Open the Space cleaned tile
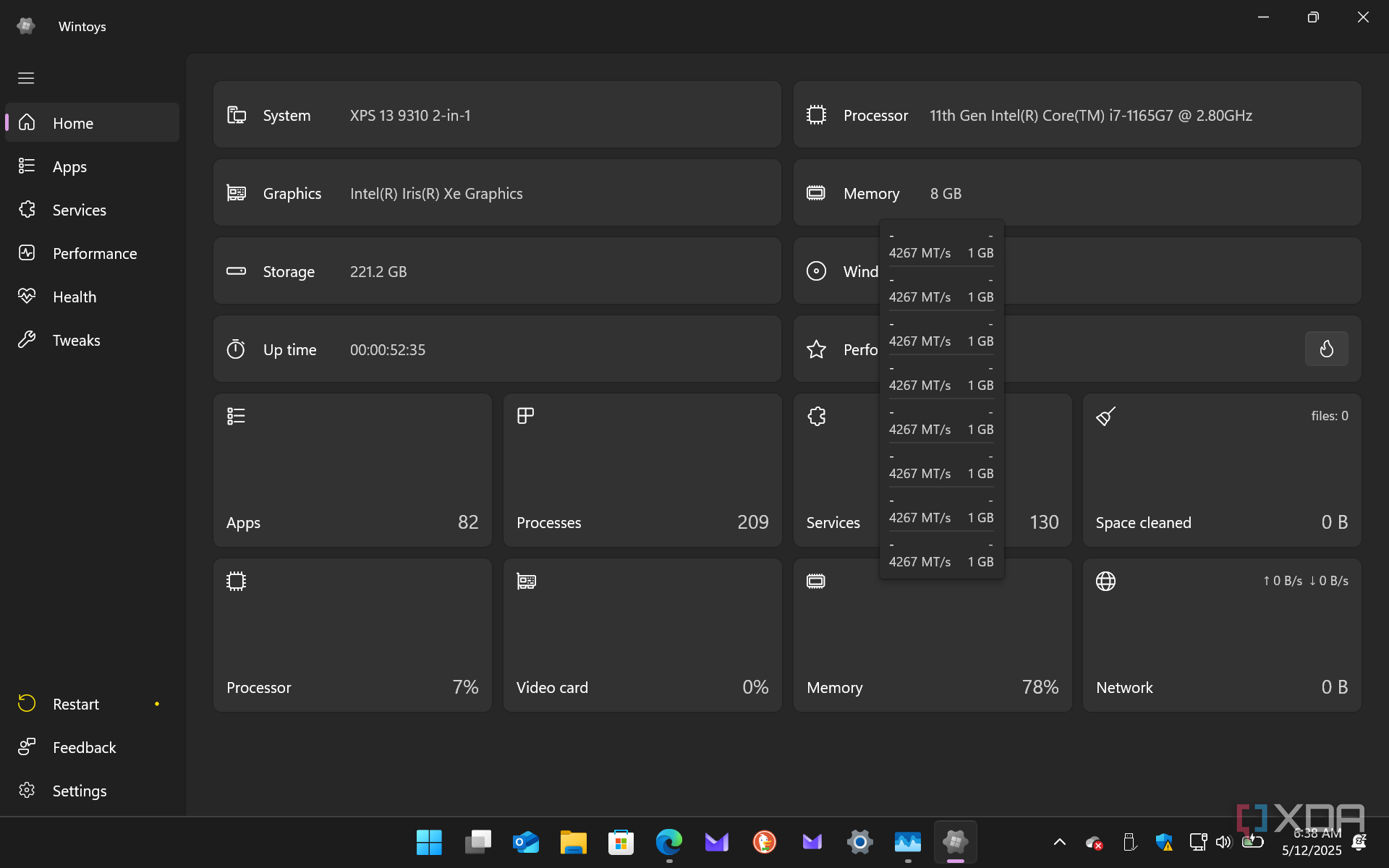The image size is (1389, 868). 1222,470
